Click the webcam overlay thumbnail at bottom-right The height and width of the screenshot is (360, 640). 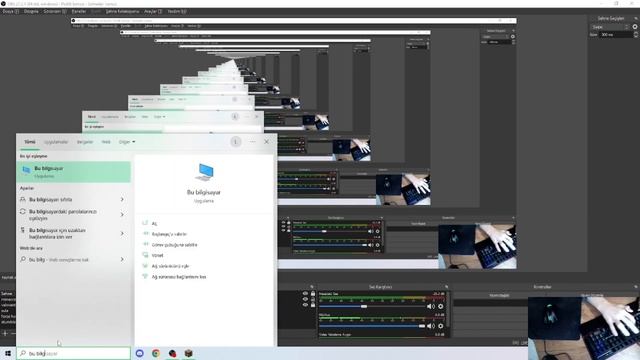click(584, 328)
